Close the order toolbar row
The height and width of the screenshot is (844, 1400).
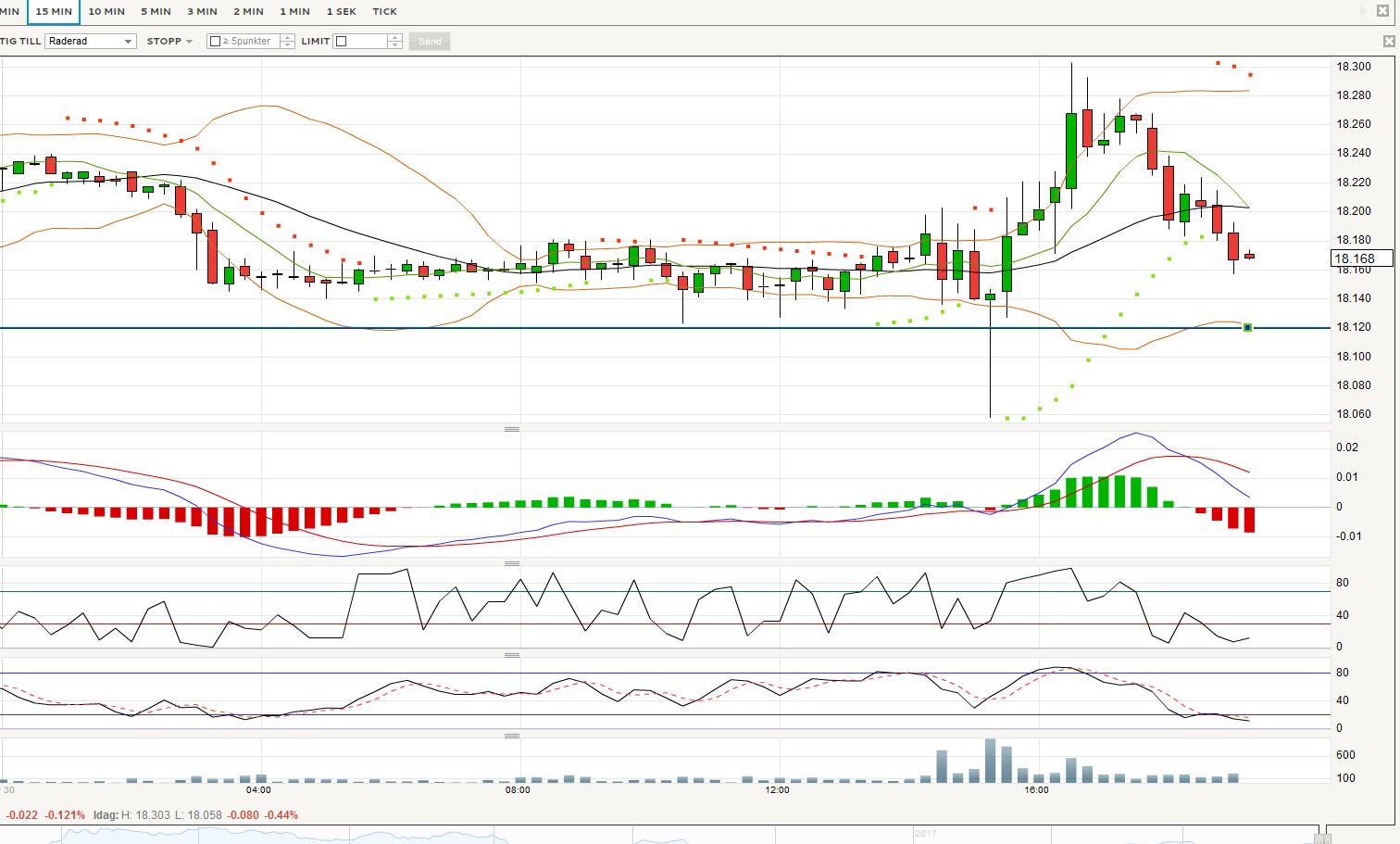[x=1388, y=42]
